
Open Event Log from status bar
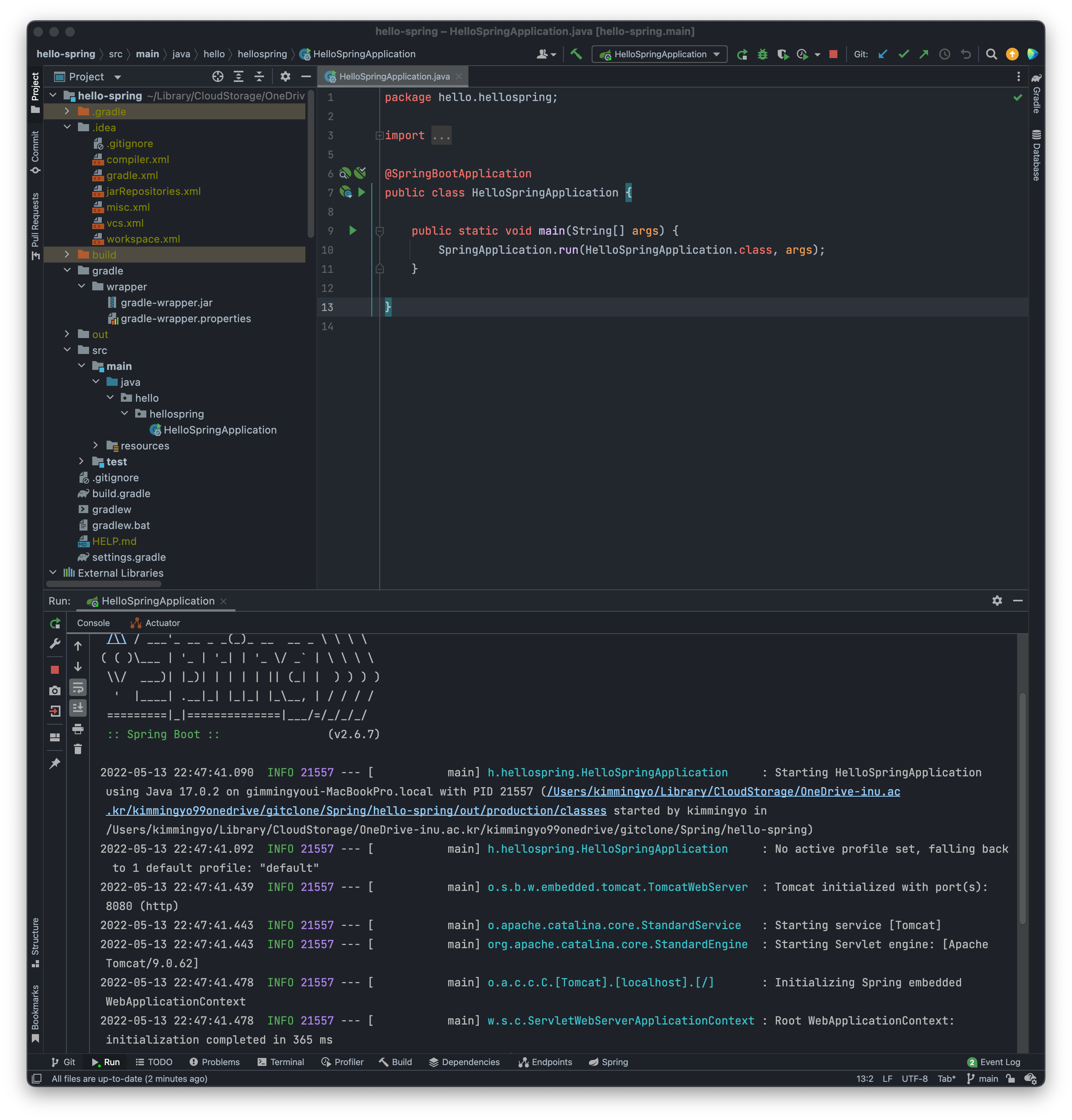[994, 1062]
